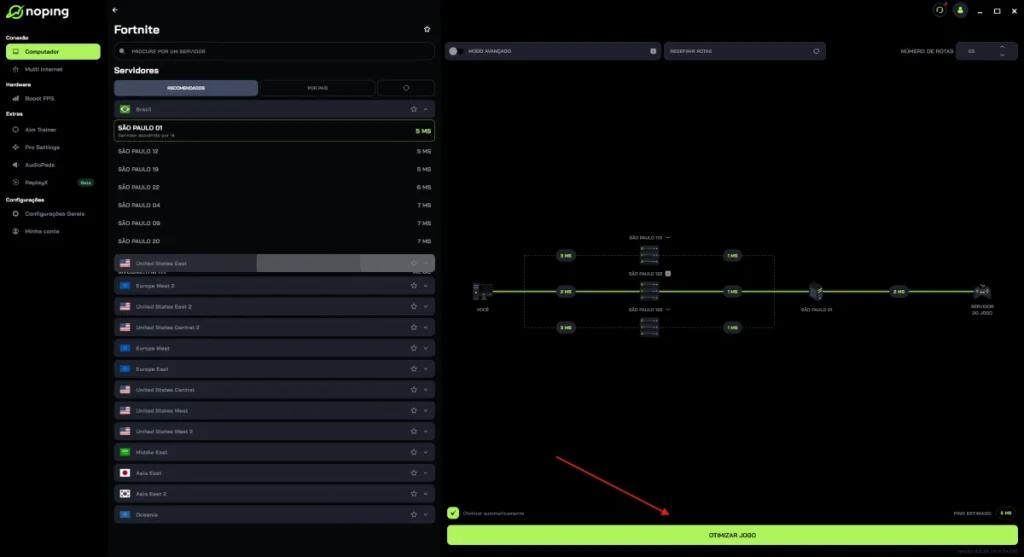Star the Asia East 2 region

pos(413,494)
